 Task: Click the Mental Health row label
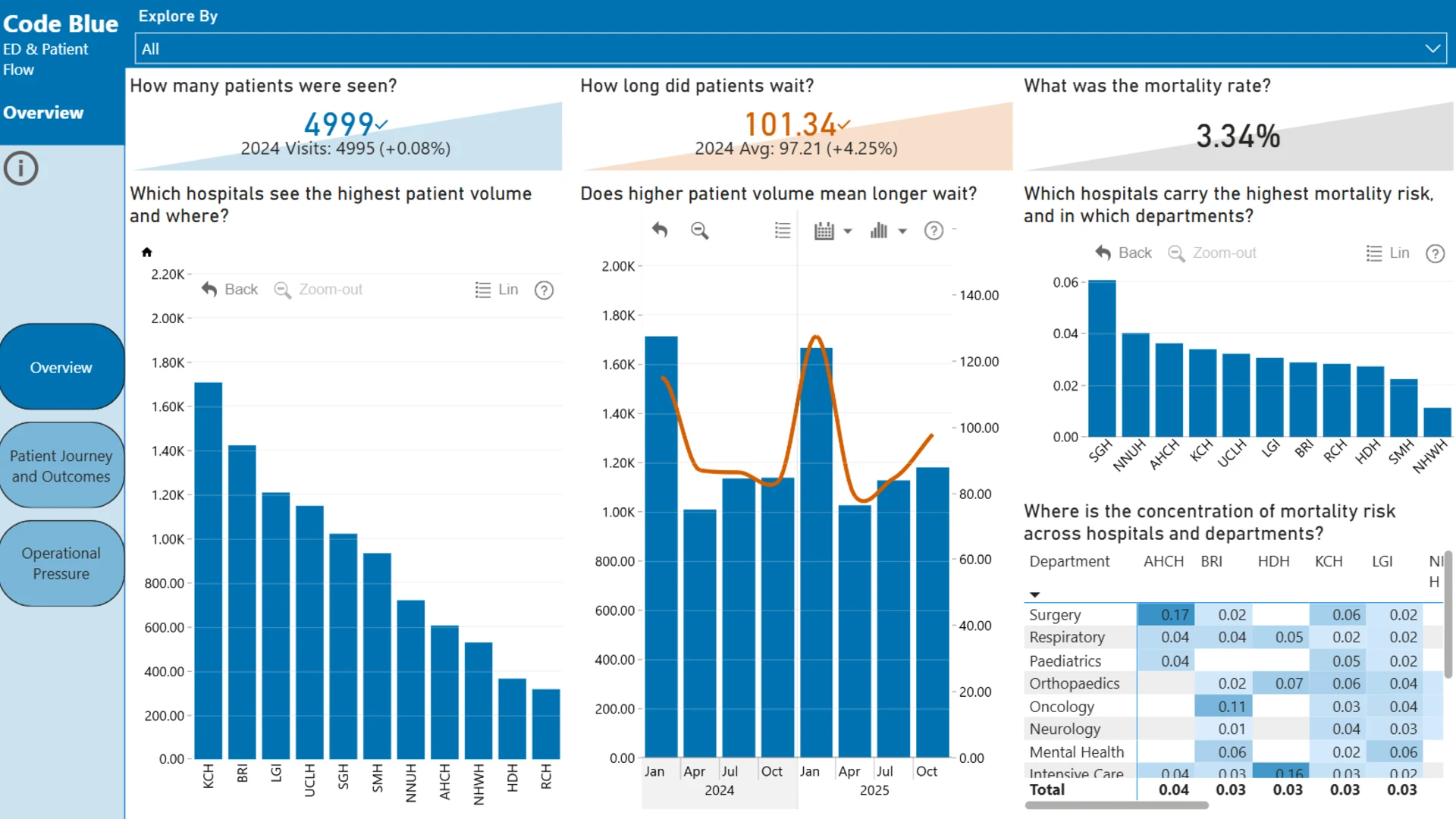pos(1077,752)
